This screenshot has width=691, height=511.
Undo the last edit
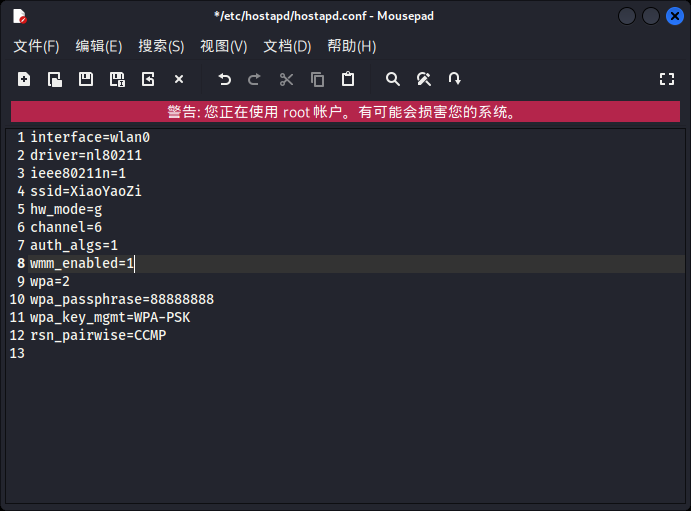pos(224,79)
